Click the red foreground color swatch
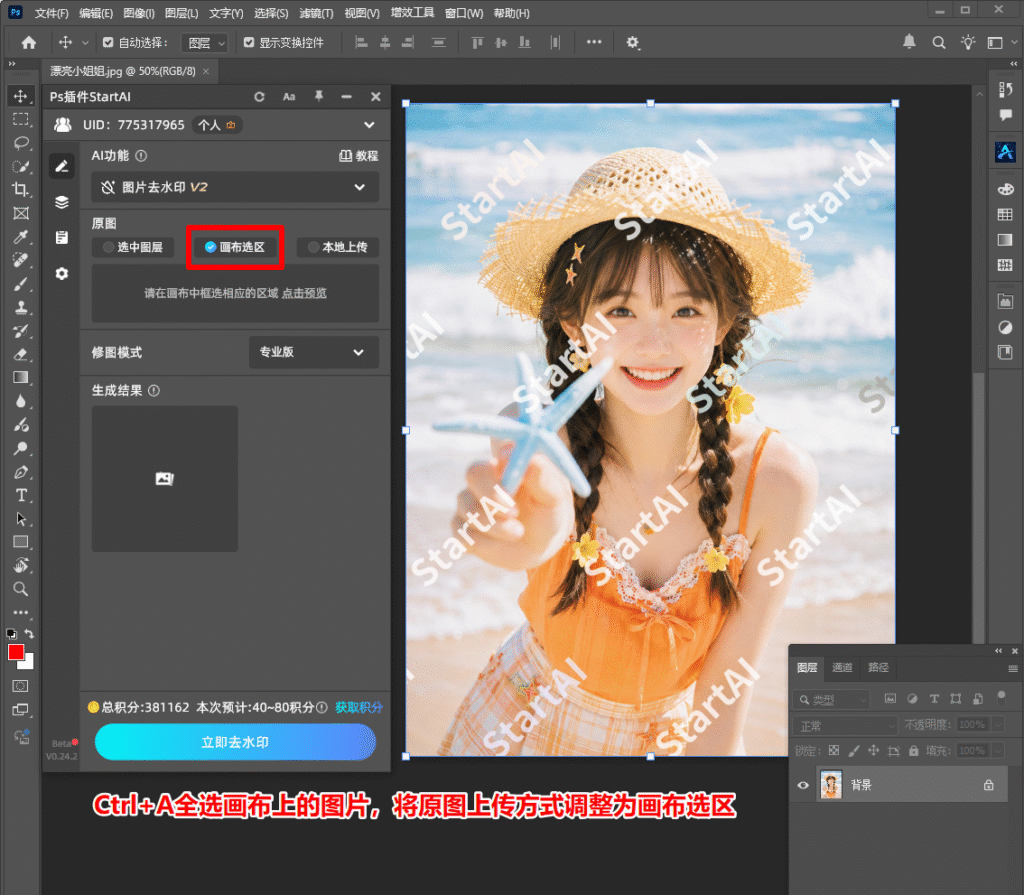The width and height of the screenshot is (1024, 895). [x=14, y=651]
